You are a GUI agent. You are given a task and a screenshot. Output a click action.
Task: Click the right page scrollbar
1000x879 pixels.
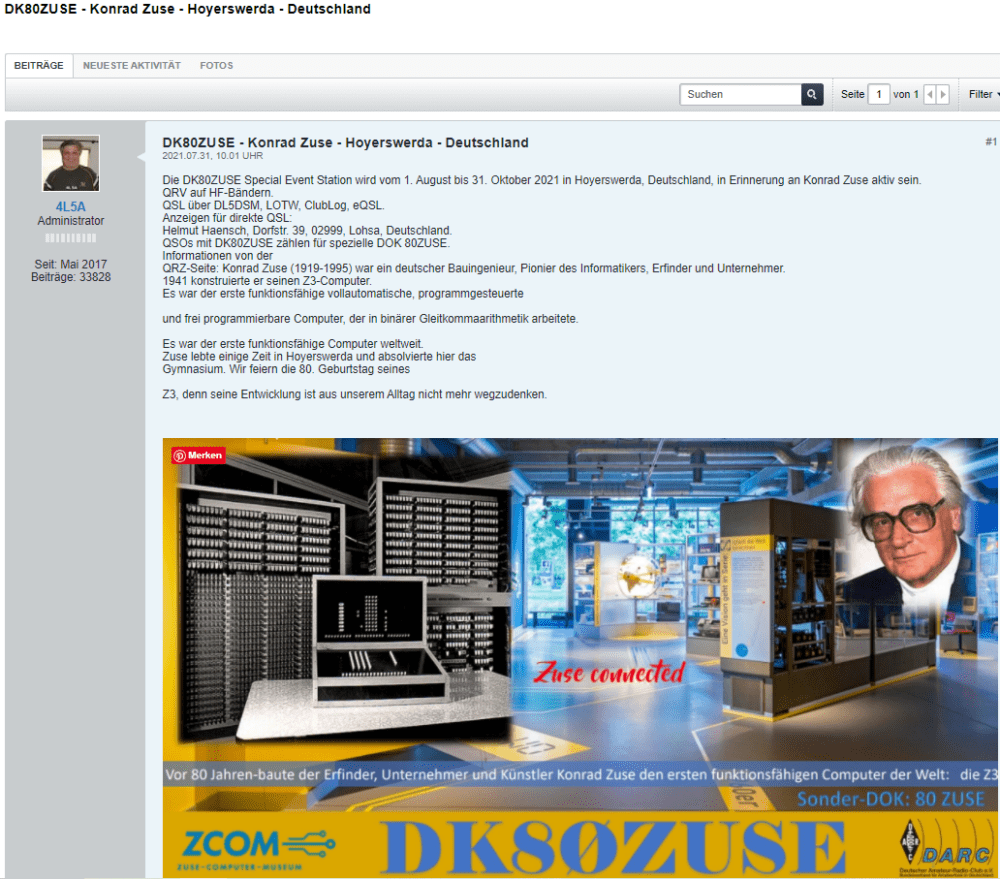tap(995, 440)
